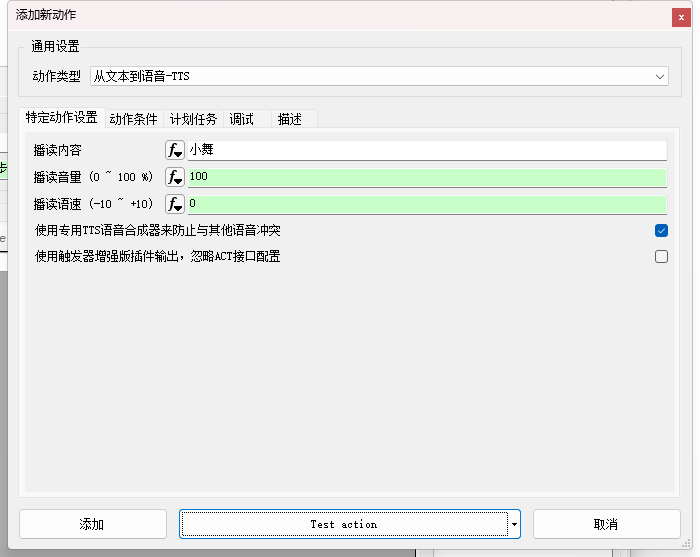The width and height of the screenshot is (700, 557).
Task: Toggle 使用专用TTS语音合成器 checkbox
Action: (x=661, y=231)
